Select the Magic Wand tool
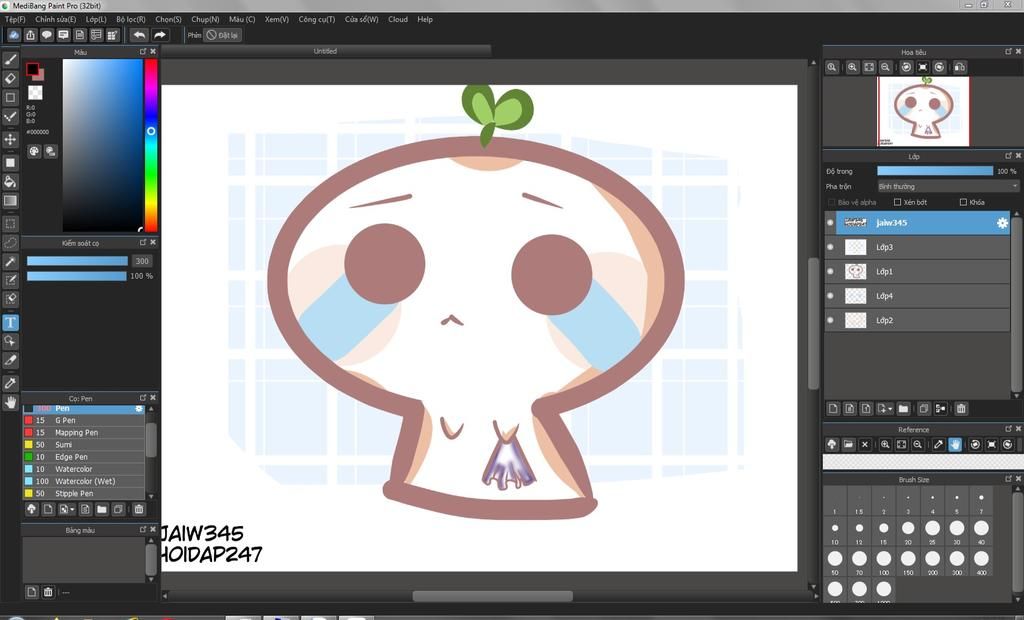This screenshot has height=620, width=1024. pos(10,262)
